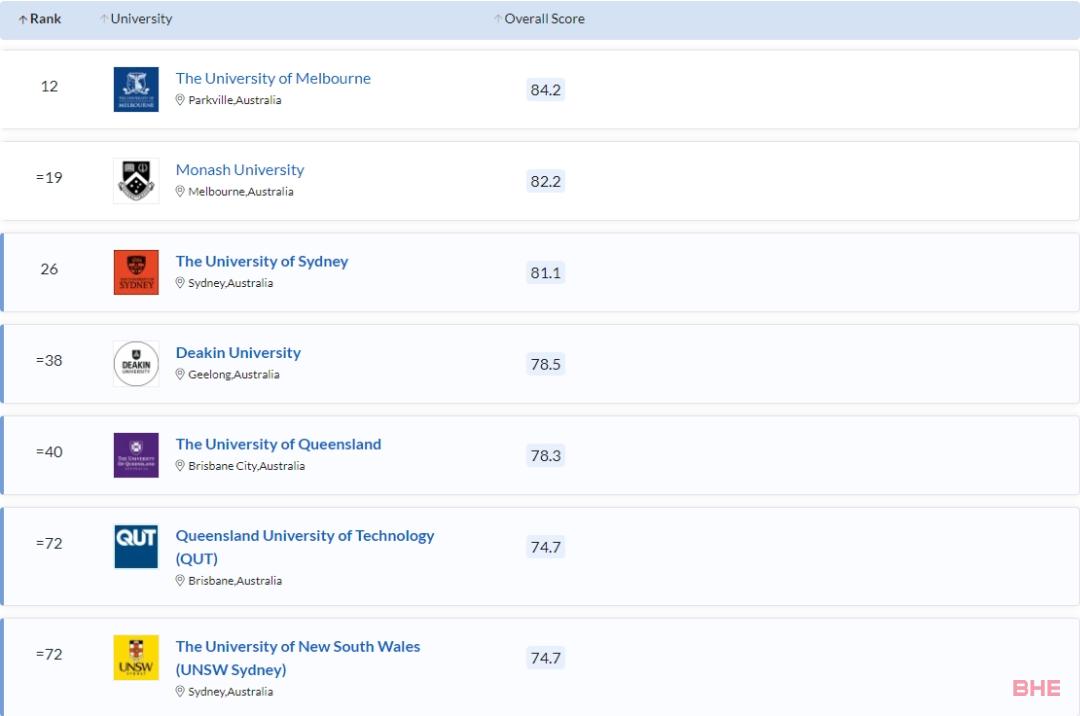The width and height of the screenshot is (1080, 716).
Task: Open Queensland University of Technology (QUT) link
Action: (304, 547)
